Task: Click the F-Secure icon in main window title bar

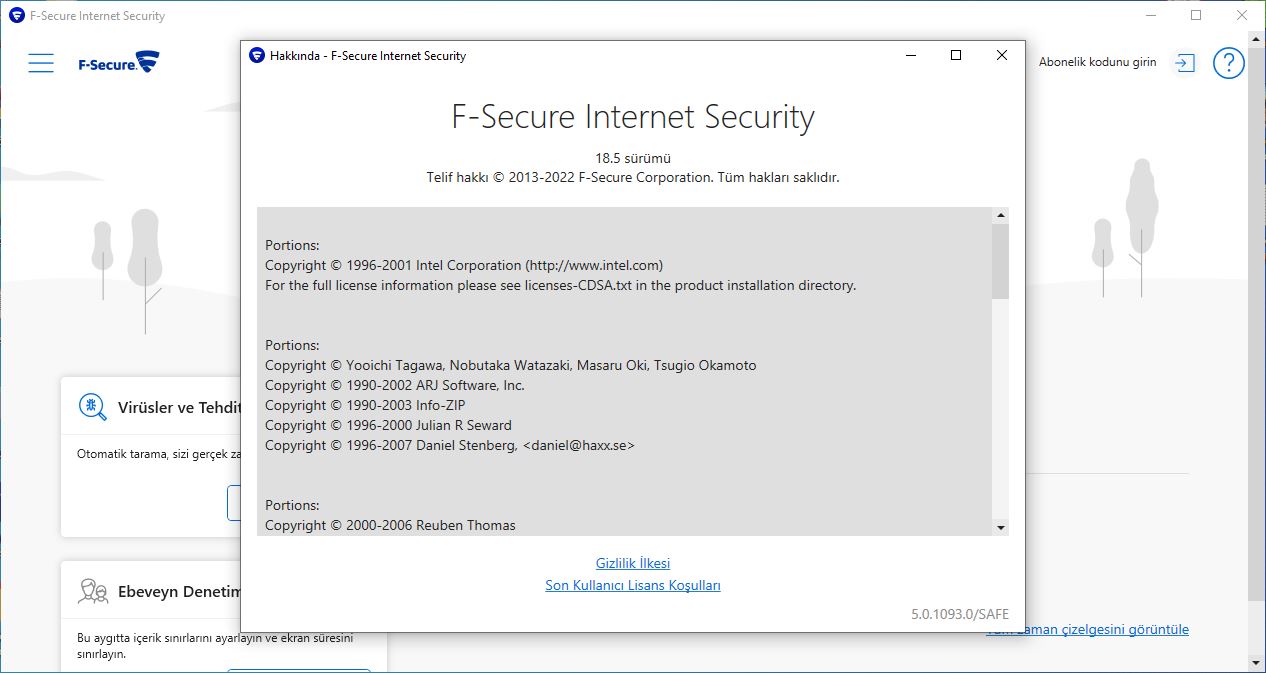Action: point(16,16)
